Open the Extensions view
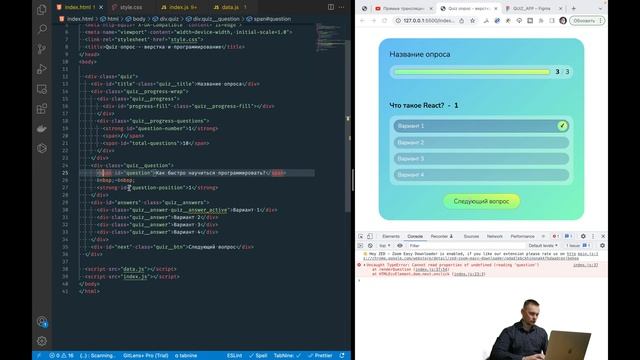 click(42, 109)
